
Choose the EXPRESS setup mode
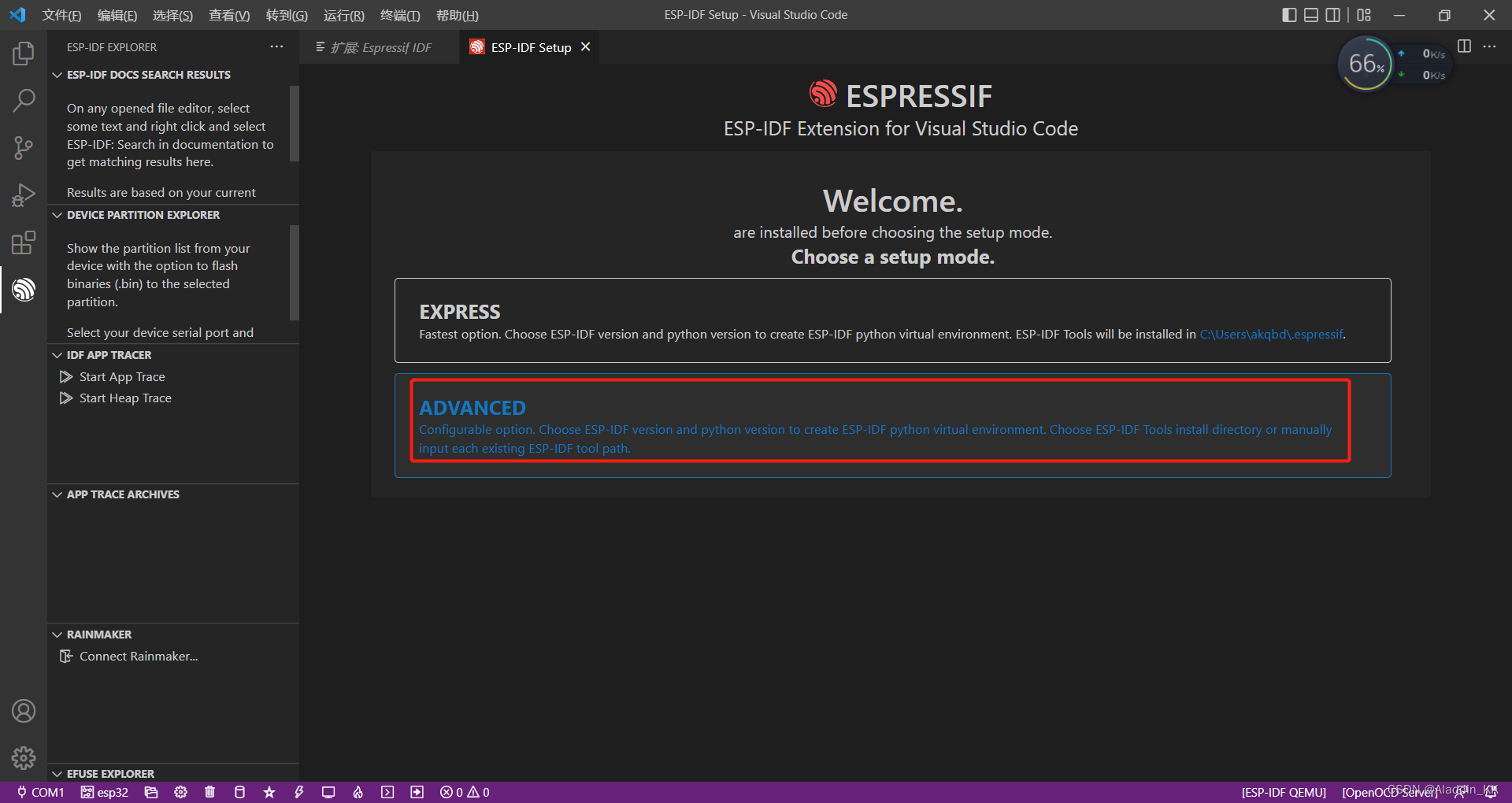[x=892, y=320]
